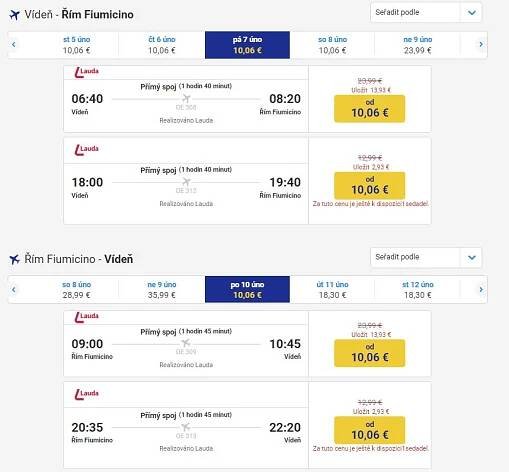Select return date so 8 úno
The image size is (509, 472).
[76, 289]
